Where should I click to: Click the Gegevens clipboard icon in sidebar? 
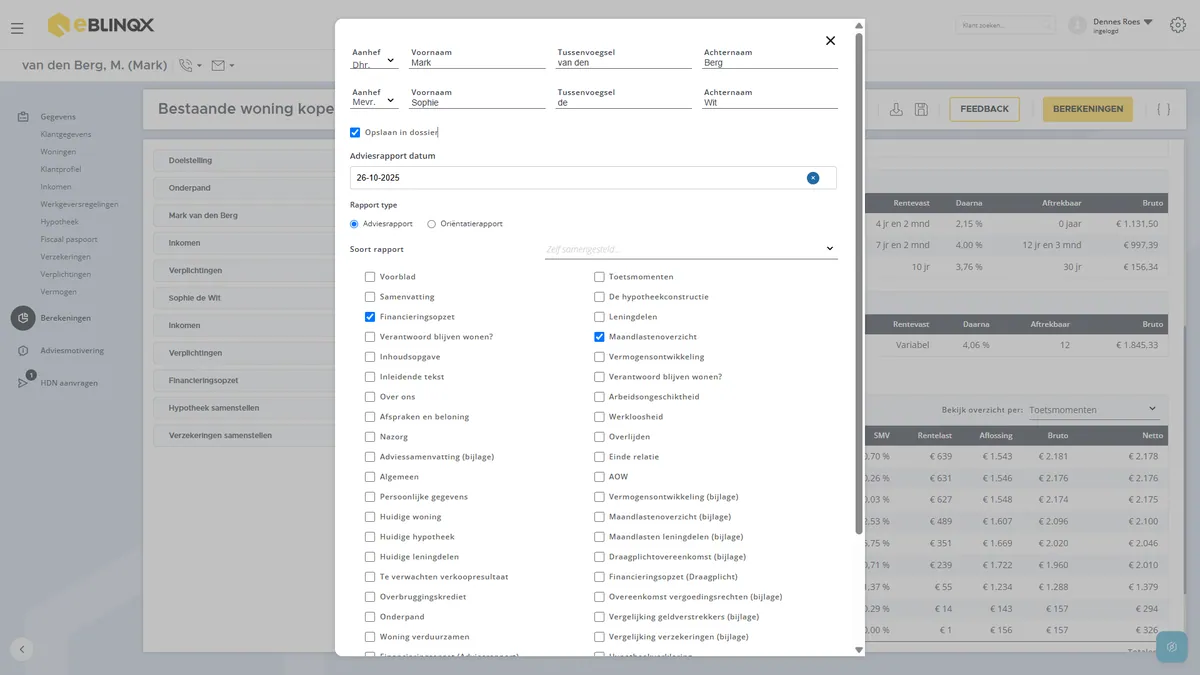(22, 117)
